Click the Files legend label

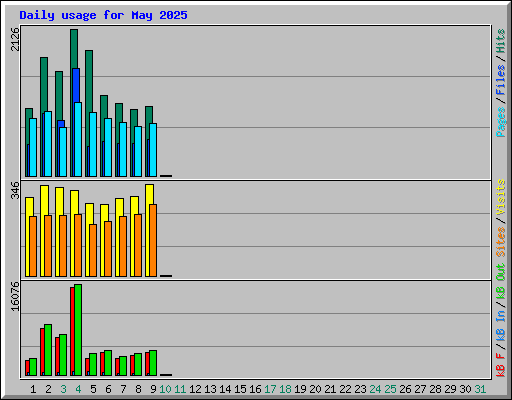point(500,80)
